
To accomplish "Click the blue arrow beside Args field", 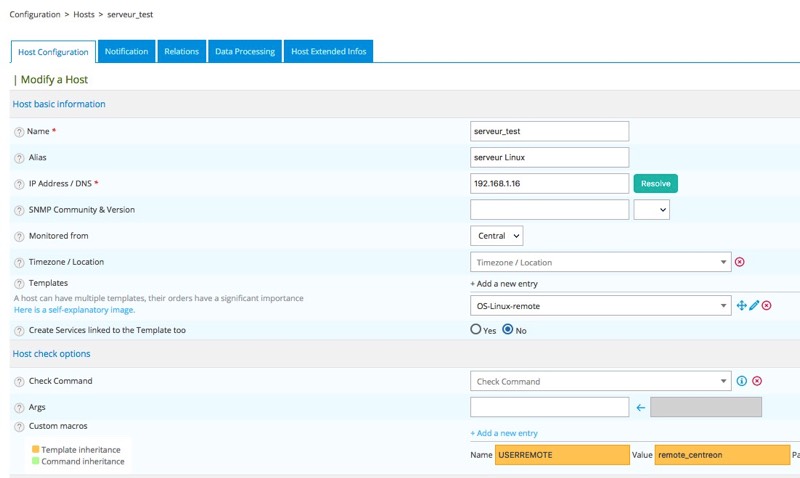I will 641,407.
